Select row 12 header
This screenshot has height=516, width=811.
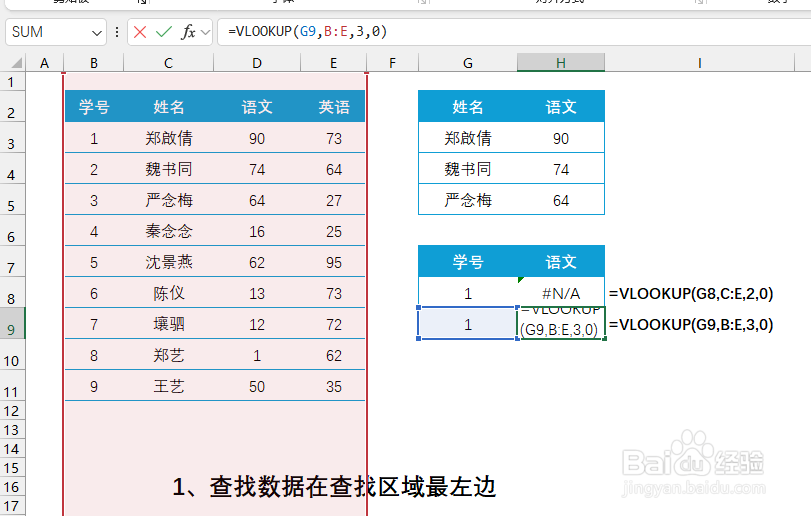[x=12, y=411]
